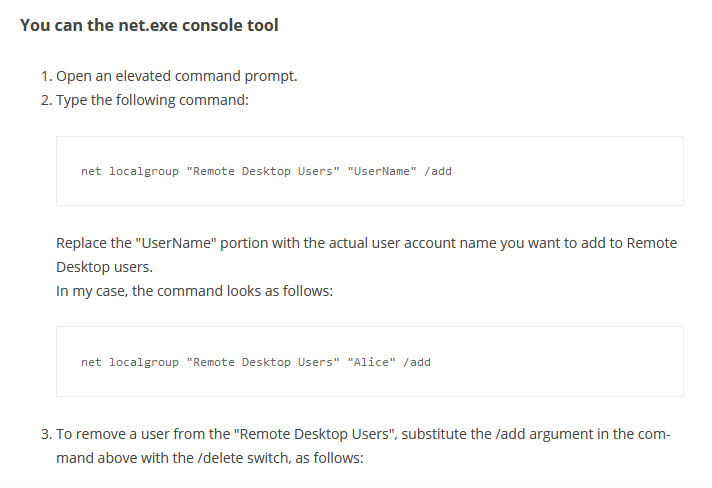Click "net" at the start of the Alice command
This screenshot has height=488, width=712.
point(91,362)
